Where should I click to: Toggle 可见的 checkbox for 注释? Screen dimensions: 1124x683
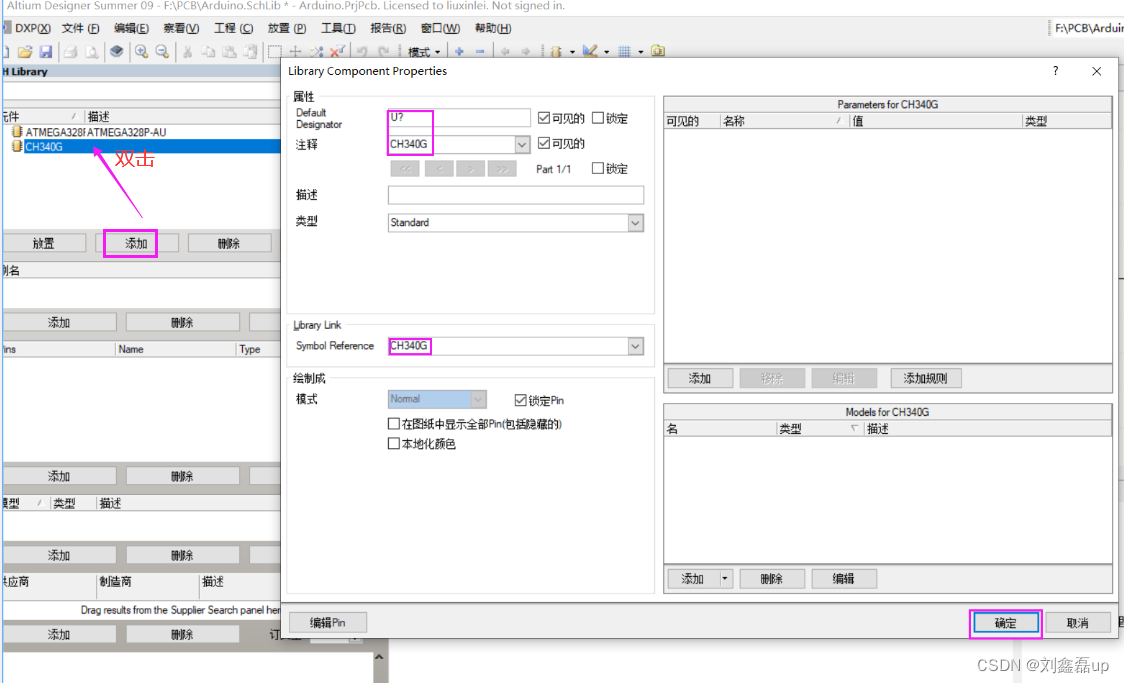[x=543, y=143]
